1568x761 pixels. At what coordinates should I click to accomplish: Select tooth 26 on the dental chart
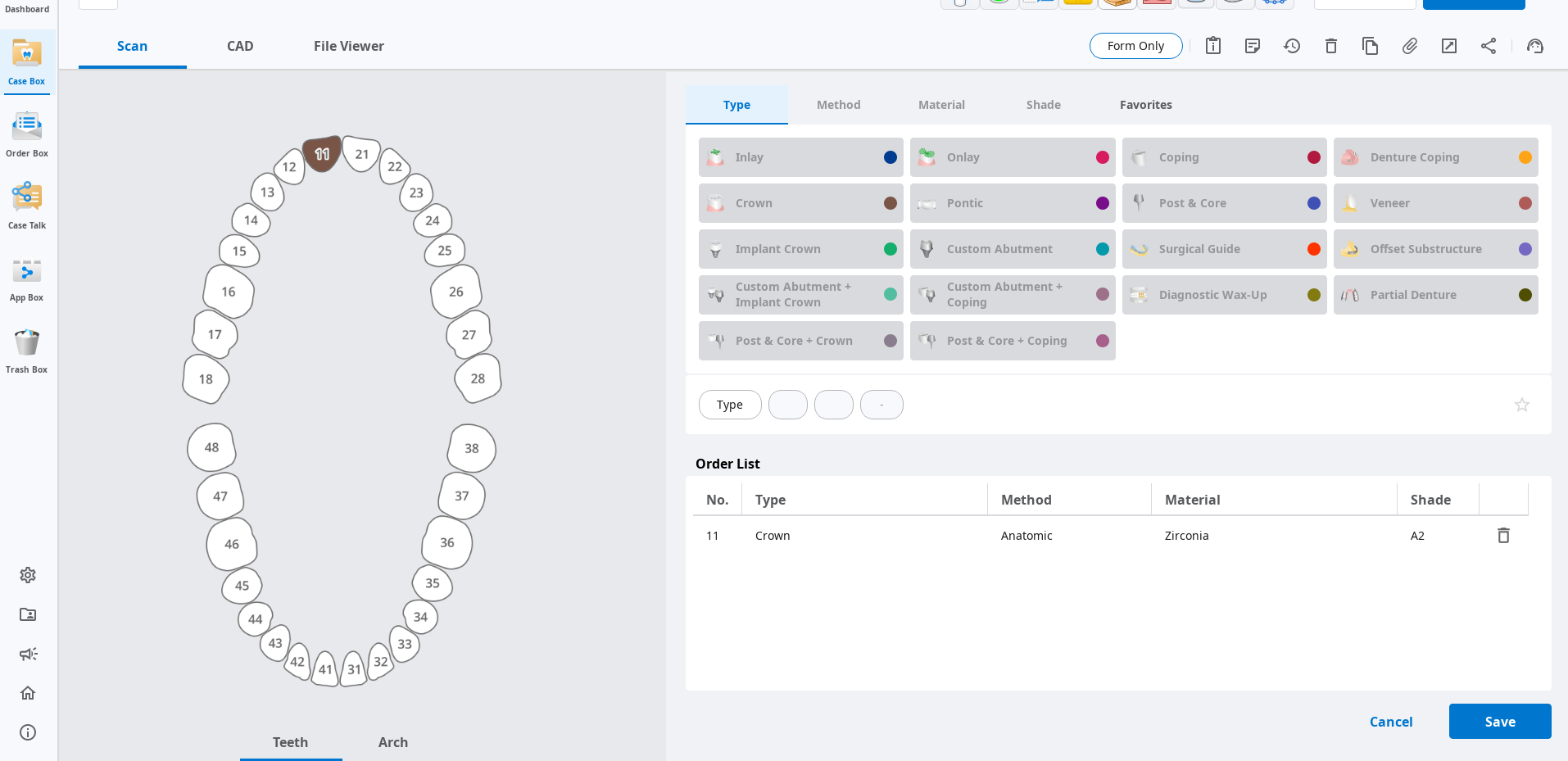click(456, 292)
